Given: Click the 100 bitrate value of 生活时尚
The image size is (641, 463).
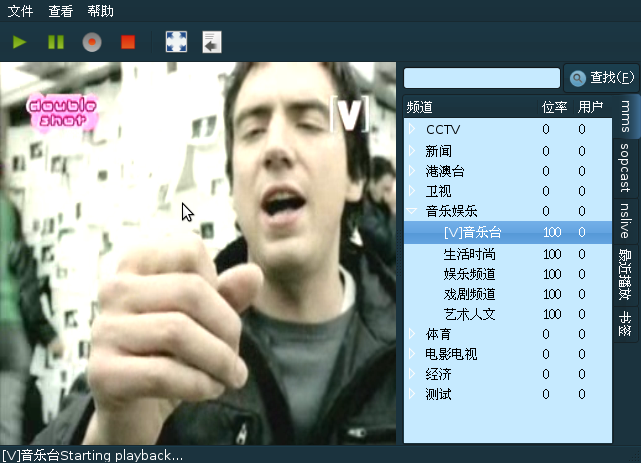Looking at the screenshot, I should tap(552, 254).
